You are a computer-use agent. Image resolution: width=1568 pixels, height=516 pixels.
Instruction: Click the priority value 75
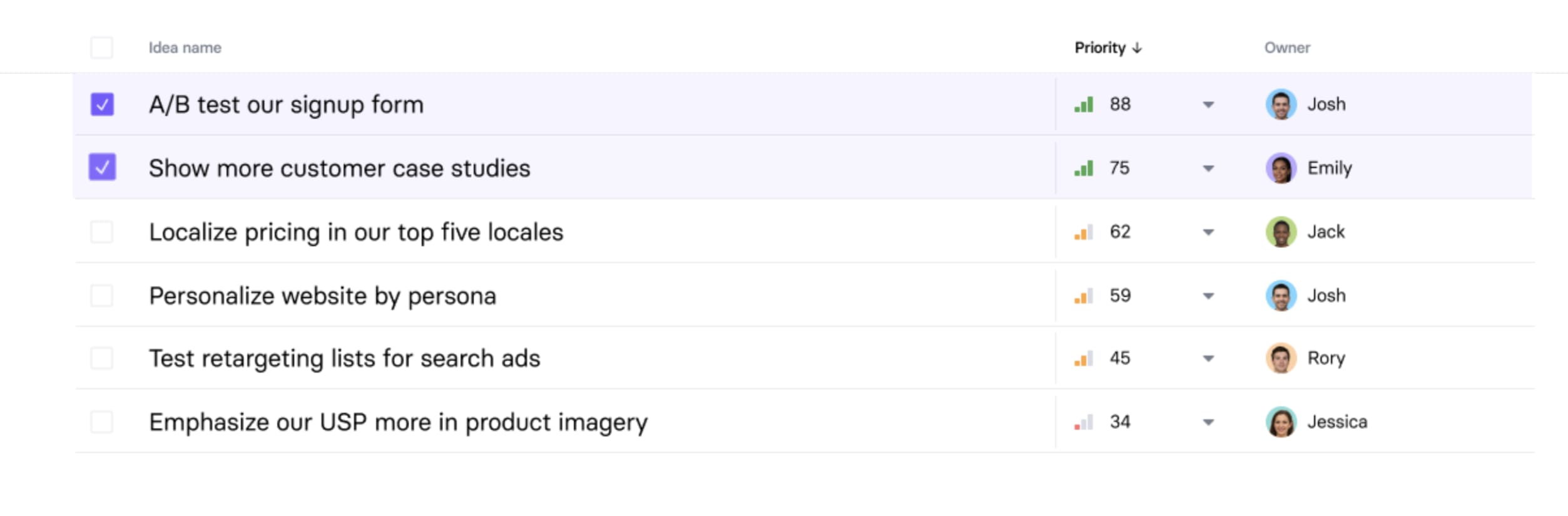click(x=1119, y=168)
